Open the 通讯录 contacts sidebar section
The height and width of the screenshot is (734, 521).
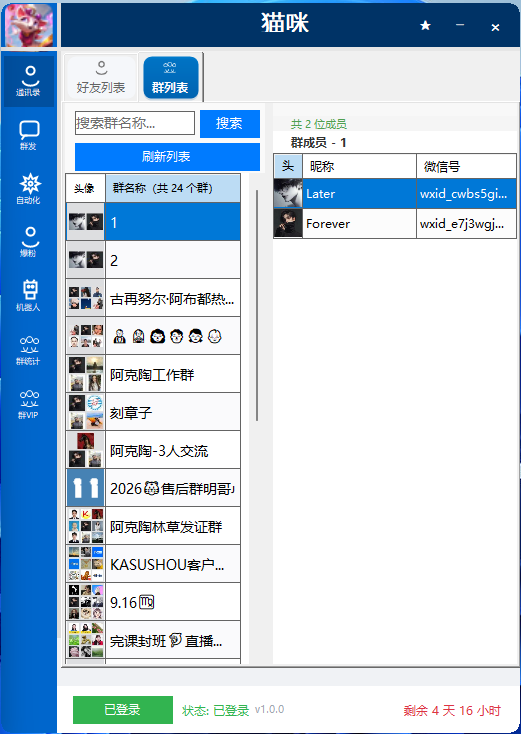coord(29,81)
